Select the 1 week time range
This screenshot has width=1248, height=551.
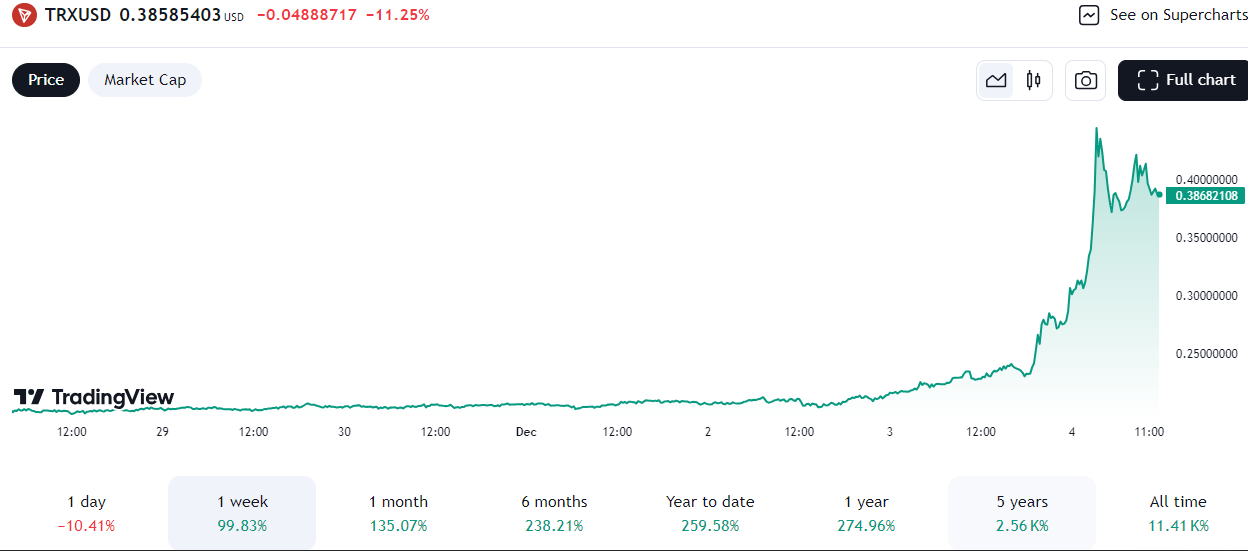click(x=242, y=512)
